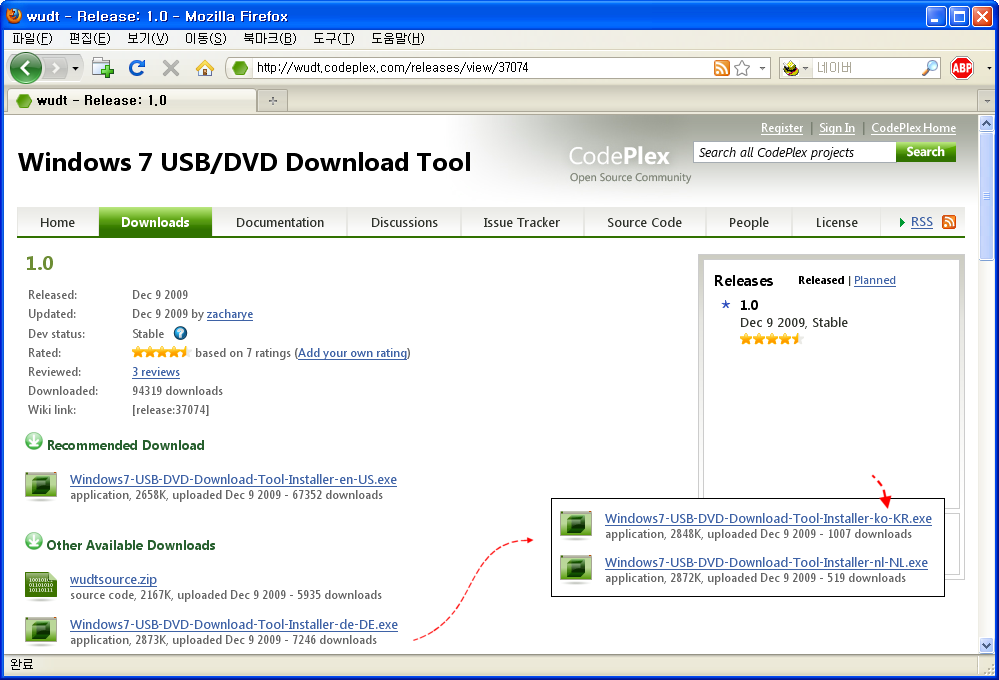
Task: Reload the page with the refresh icon
Action: (x=137, y=68)
